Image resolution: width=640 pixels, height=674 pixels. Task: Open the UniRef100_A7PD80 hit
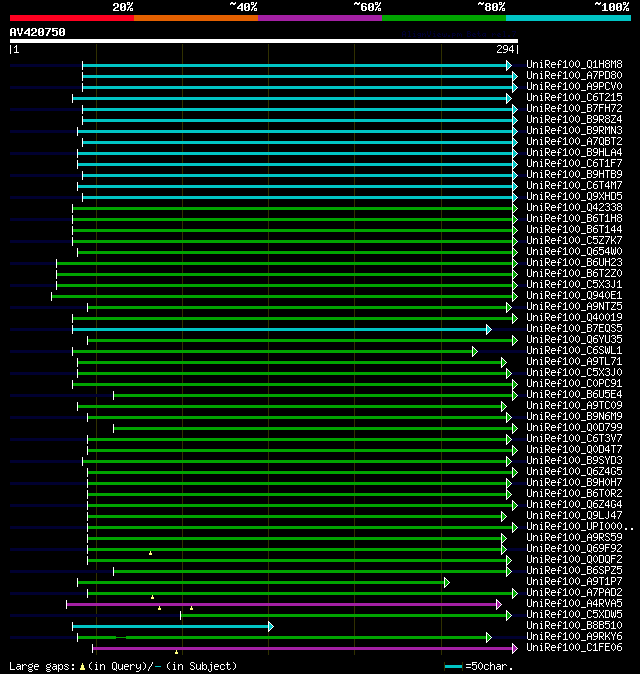[x=574, y=76]
